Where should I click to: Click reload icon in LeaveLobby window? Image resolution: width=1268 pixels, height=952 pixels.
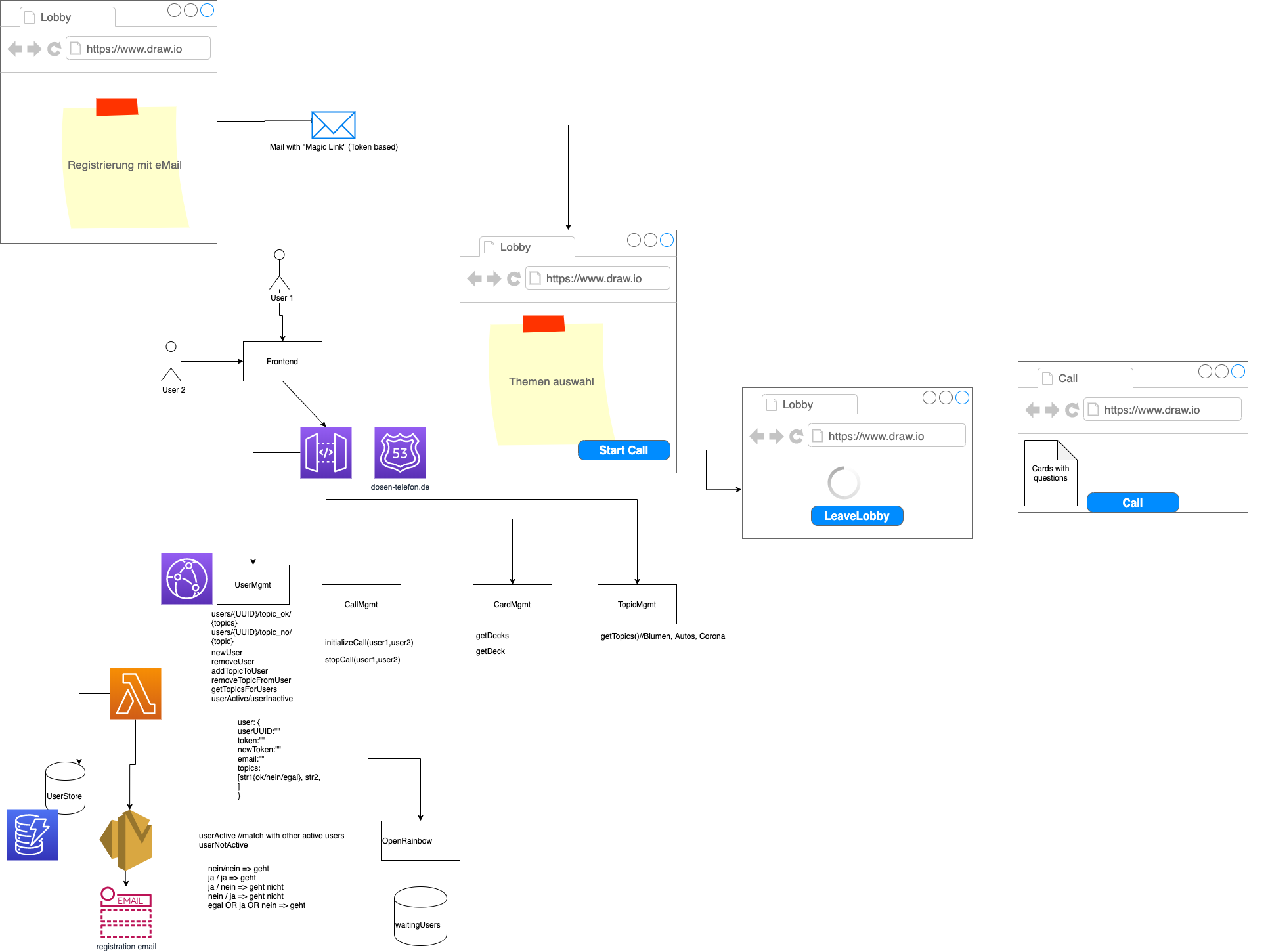[x=796, y=436]
